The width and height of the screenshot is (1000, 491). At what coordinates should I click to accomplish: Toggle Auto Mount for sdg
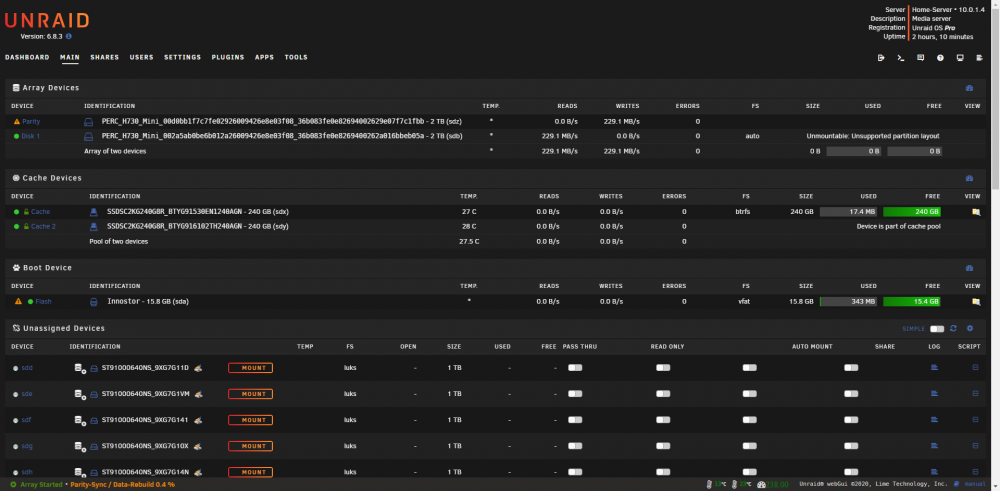click(749, 446)
